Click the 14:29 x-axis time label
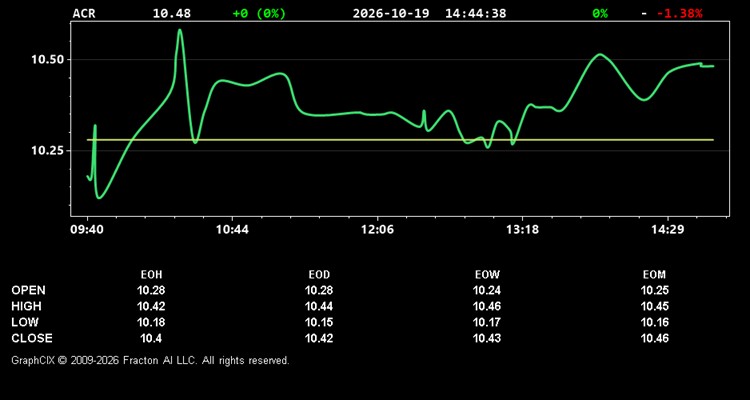 pos(668,230)
